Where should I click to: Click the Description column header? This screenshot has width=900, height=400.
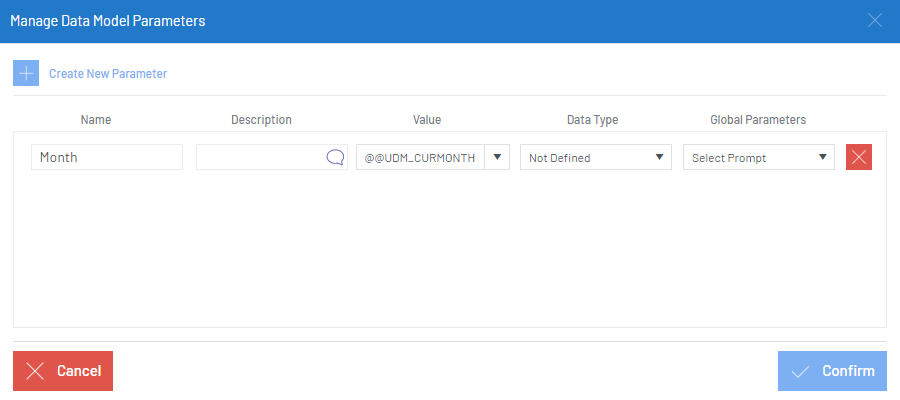point(261,120)
